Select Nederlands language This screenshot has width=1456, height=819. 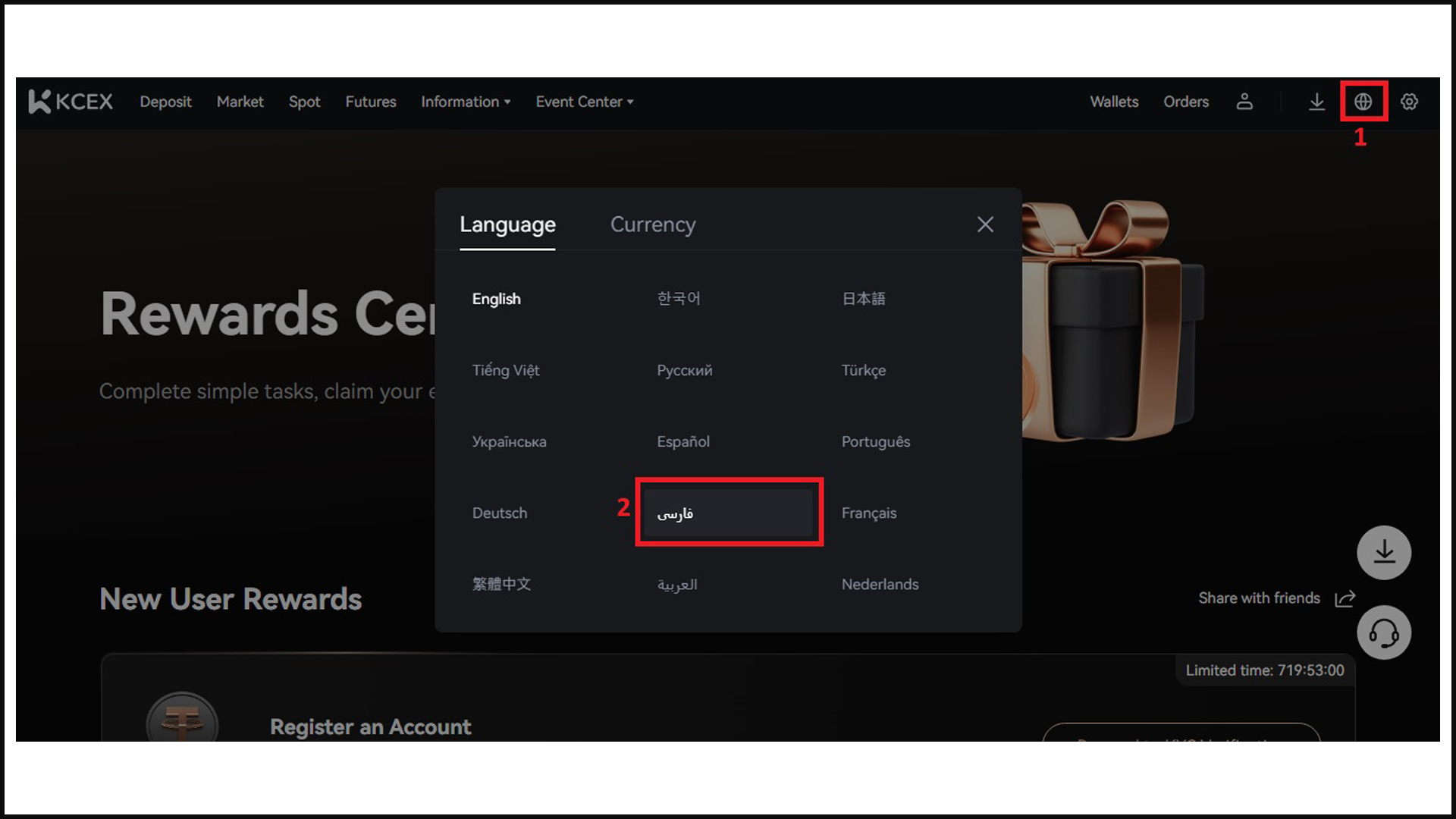[880, 584]
